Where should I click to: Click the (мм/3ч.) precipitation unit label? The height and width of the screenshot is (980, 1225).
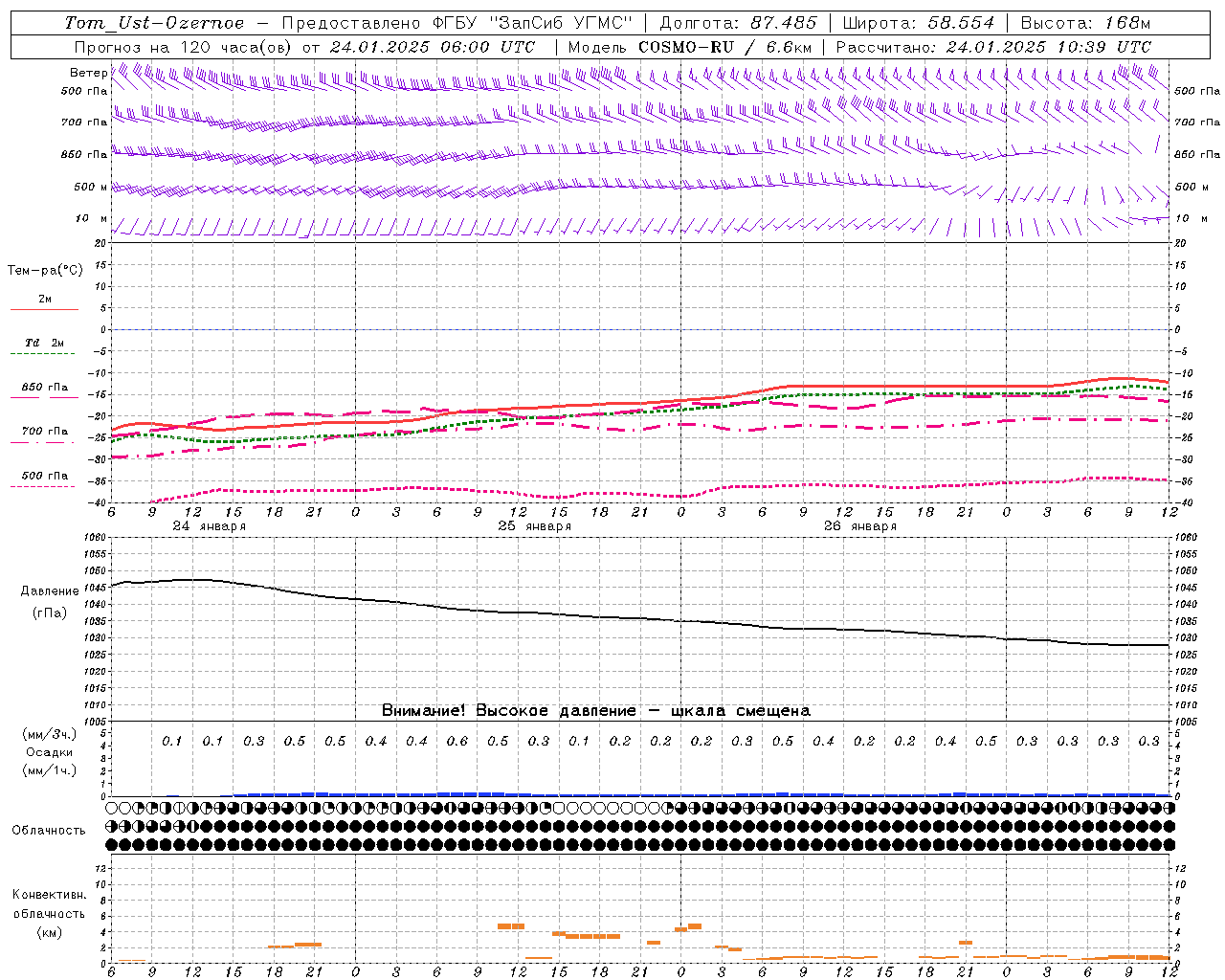pos(50,734)
